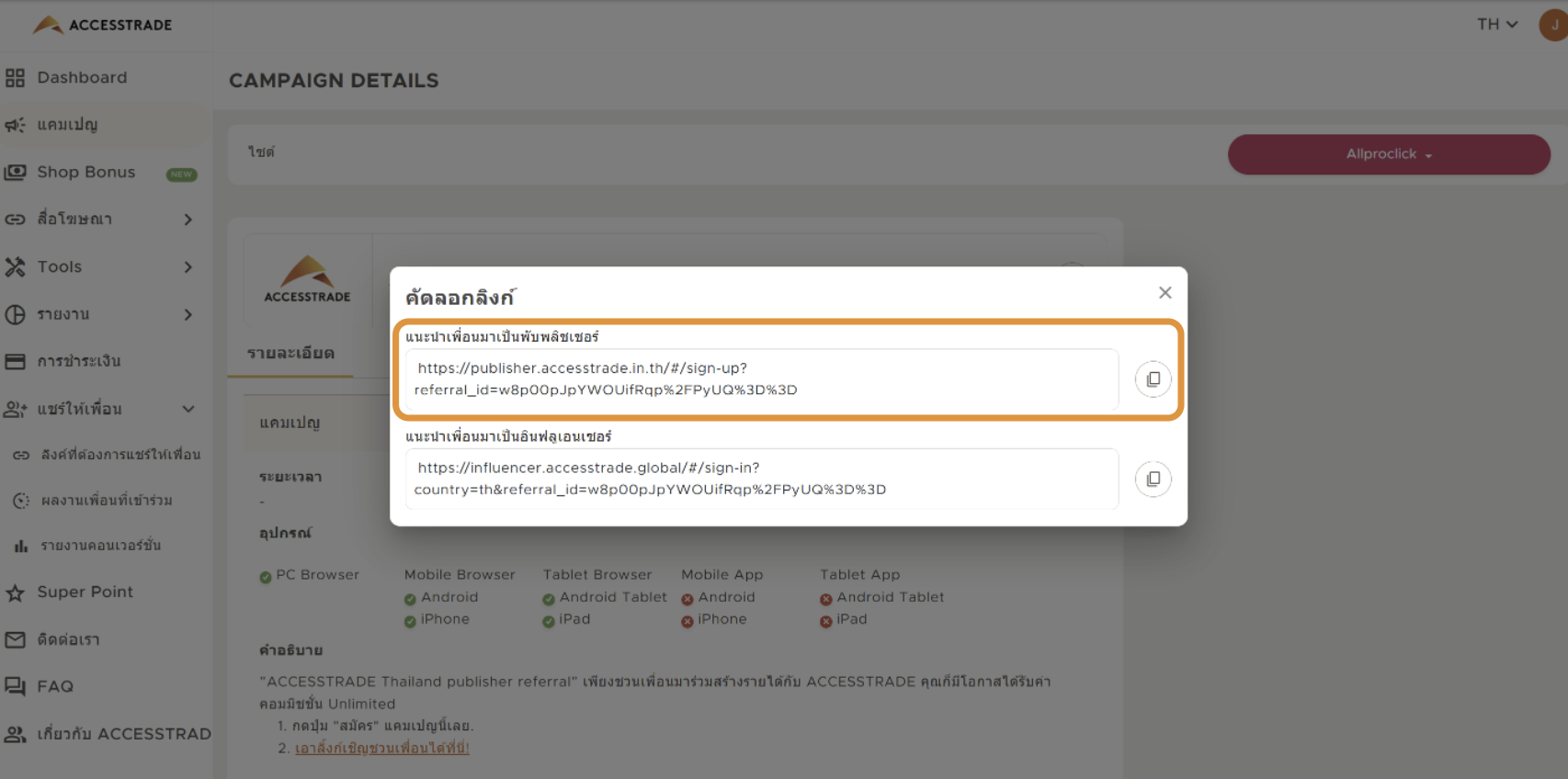This screenshot has height=779, width=1568.
Task: Click the CAMPAIGN DETAILS heading
Action: coord(334,81)
